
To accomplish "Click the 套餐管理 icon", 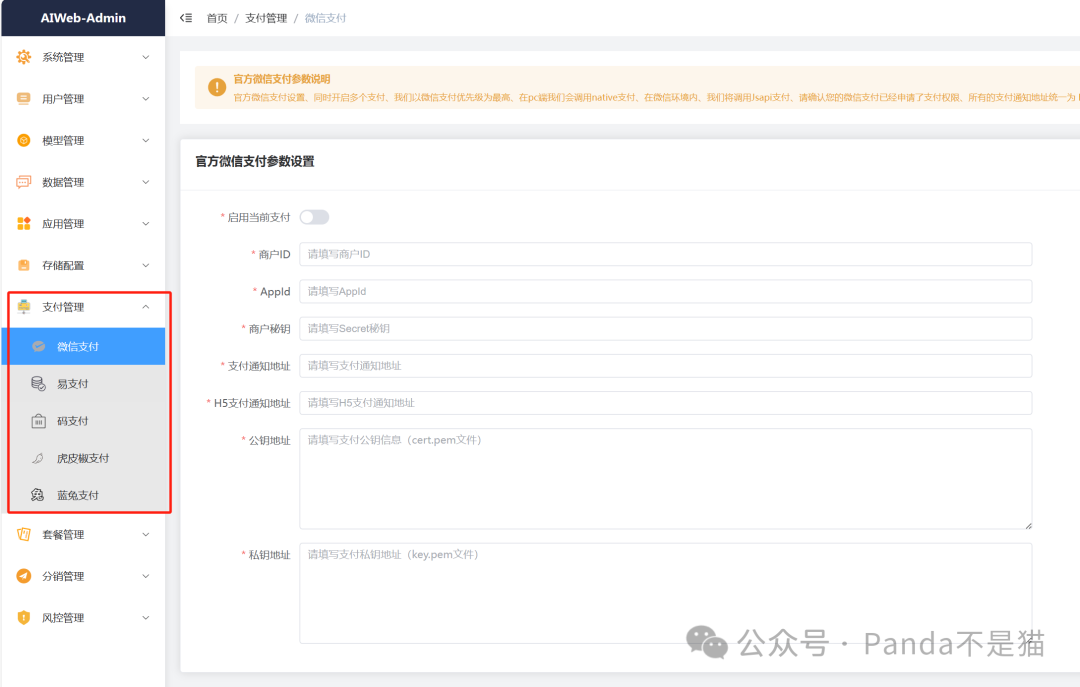I will pos(23,534).
